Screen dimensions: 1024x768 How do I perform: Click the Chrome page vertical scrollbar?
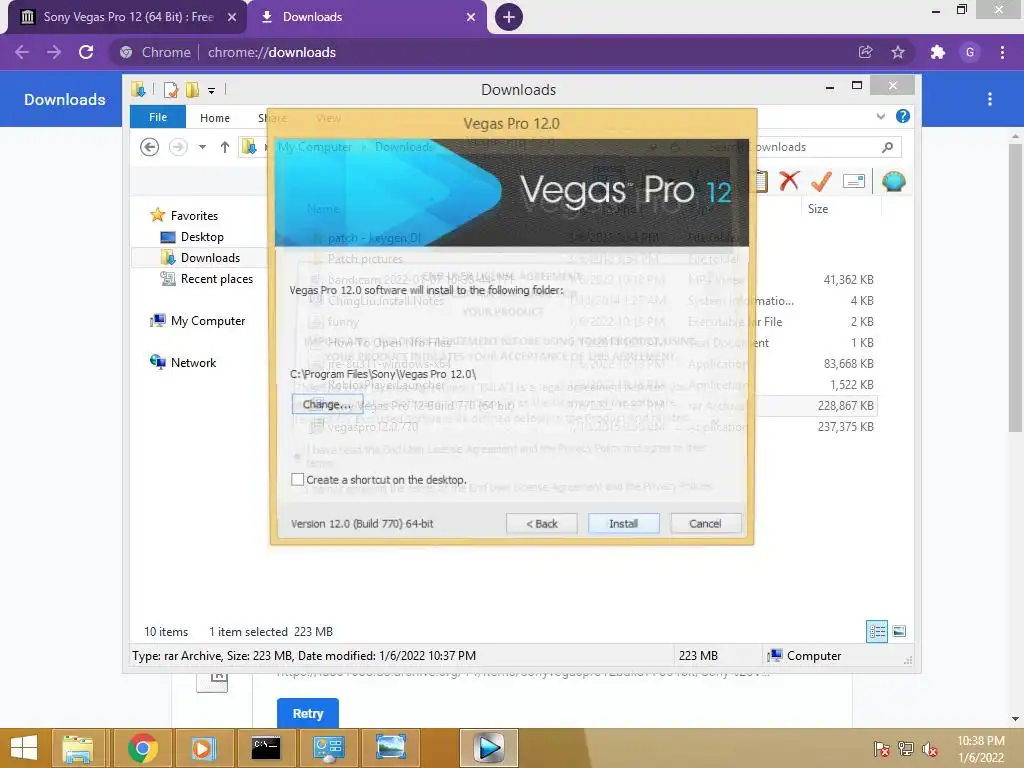pos(1015,287)
